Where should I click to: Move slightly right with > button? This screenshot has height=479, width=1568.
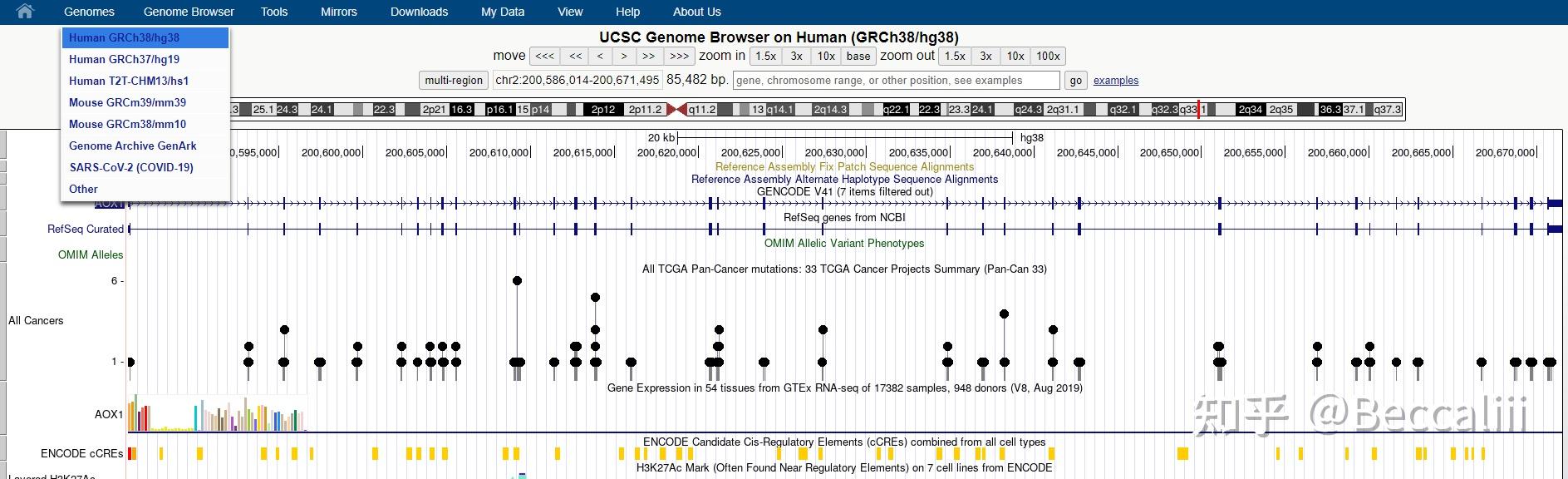624,56
